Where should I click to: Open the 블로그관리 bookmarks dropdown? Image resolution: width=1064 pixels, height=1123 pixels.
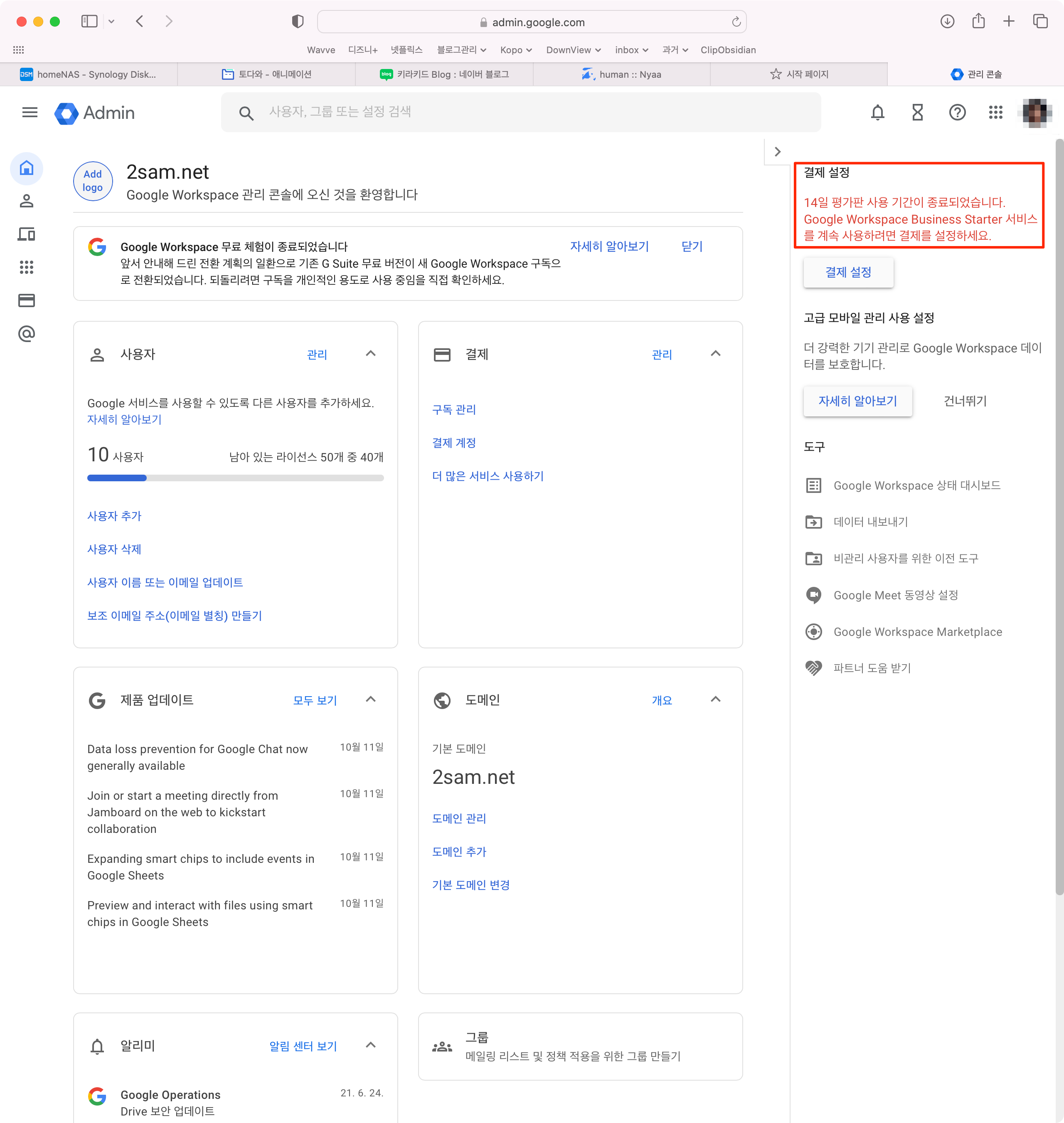click(x=461, y=50)
